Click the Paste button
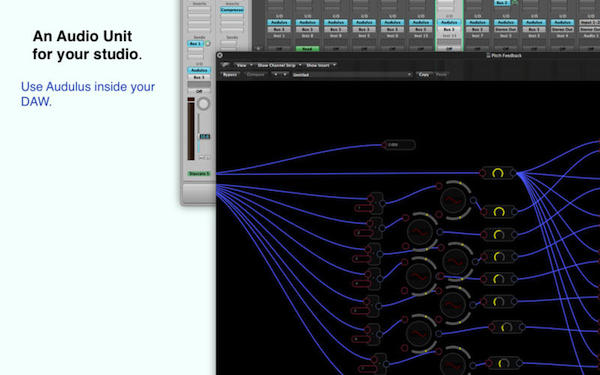 click(x=441, y=75)
